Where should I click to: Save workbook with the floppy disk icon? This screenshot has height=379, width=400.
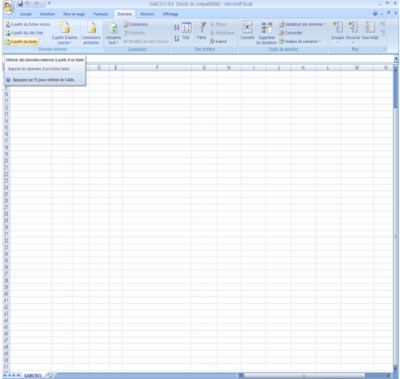tap(21, 4)
